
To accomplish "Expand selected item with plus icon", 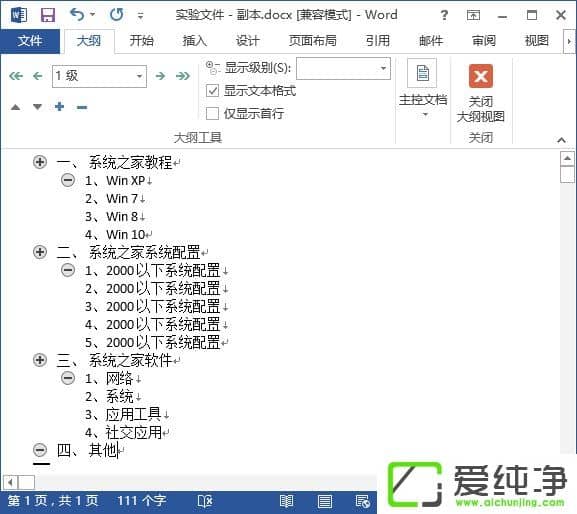I will coord(59,107).
